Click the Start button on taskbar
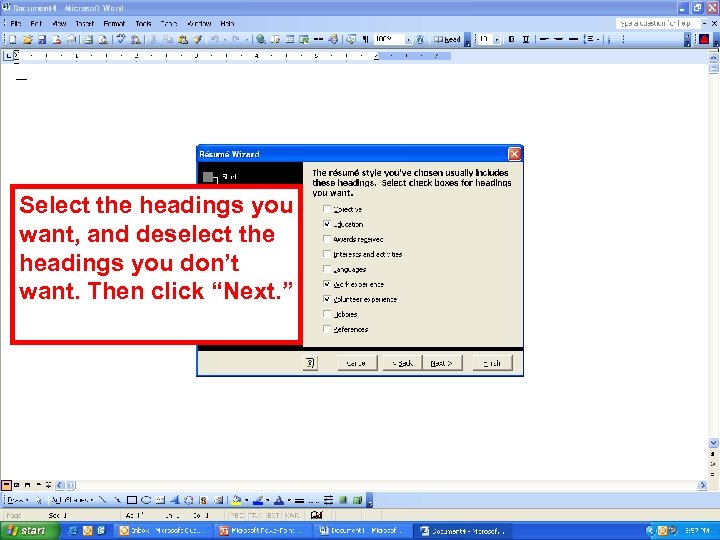720x540 pixels. coord(30,531)
